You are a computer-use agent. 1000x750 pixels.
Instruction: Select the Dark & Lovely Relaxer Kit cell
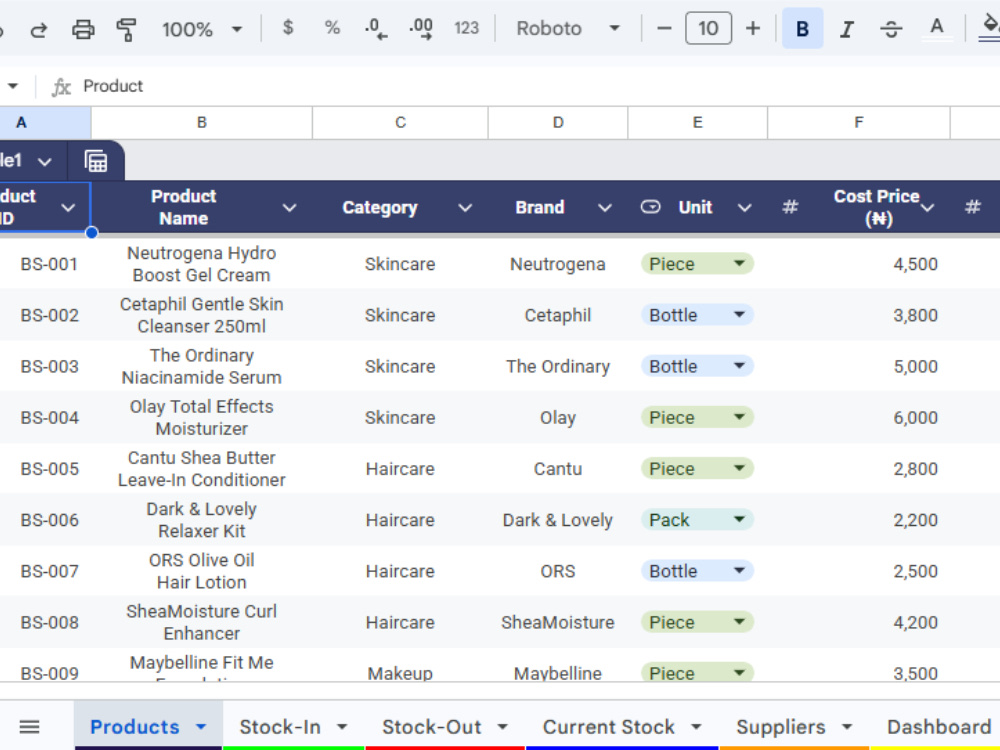(x=202, y=520)
